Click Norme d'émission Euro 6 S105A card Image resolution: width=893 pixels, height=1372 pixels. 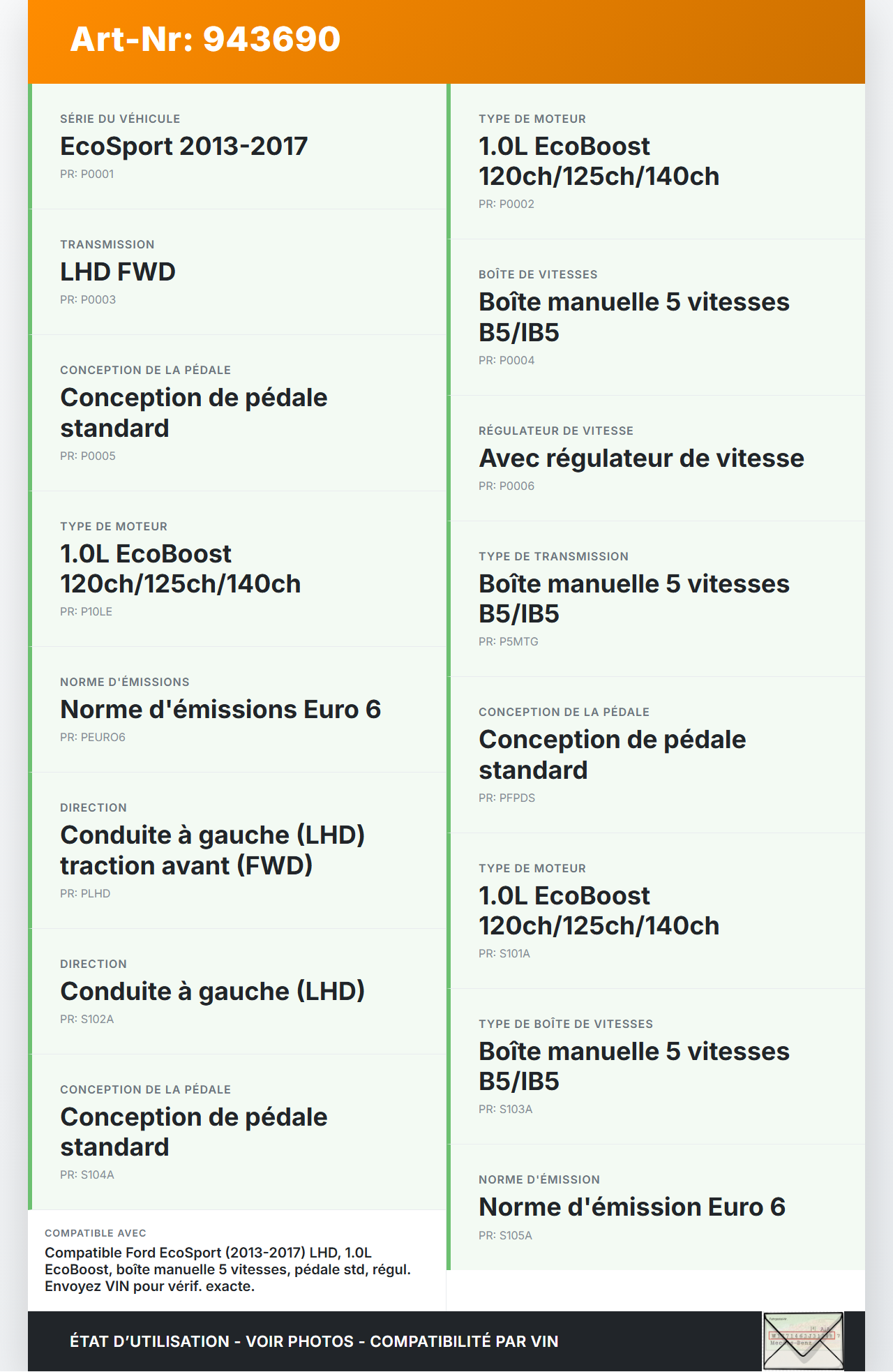(656, 1207)
